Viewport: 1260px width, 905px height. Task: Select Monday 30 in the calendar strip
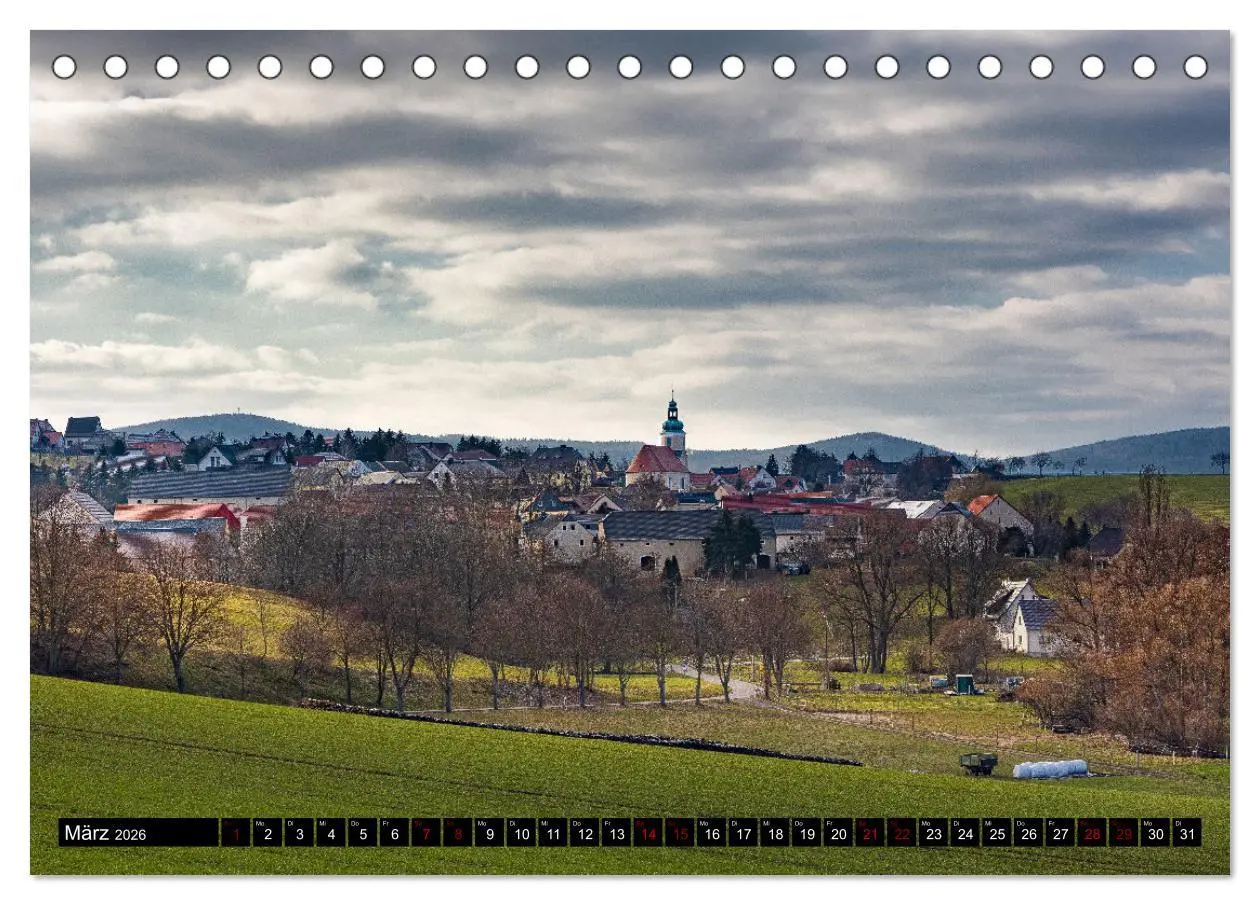(1156, 833)
